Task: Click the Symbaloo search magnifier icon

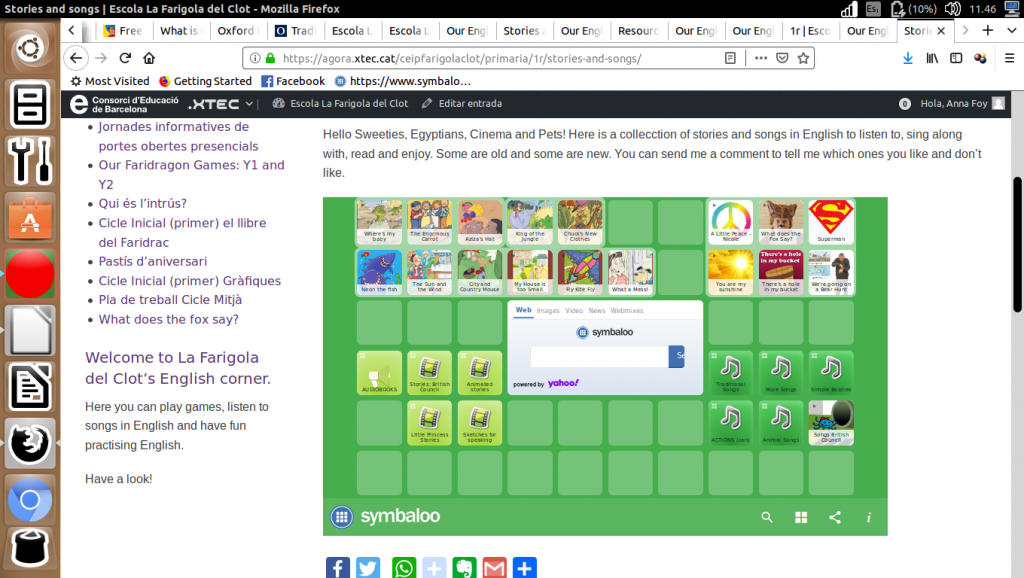Action: pyautogui.click(x=767, y=517)
